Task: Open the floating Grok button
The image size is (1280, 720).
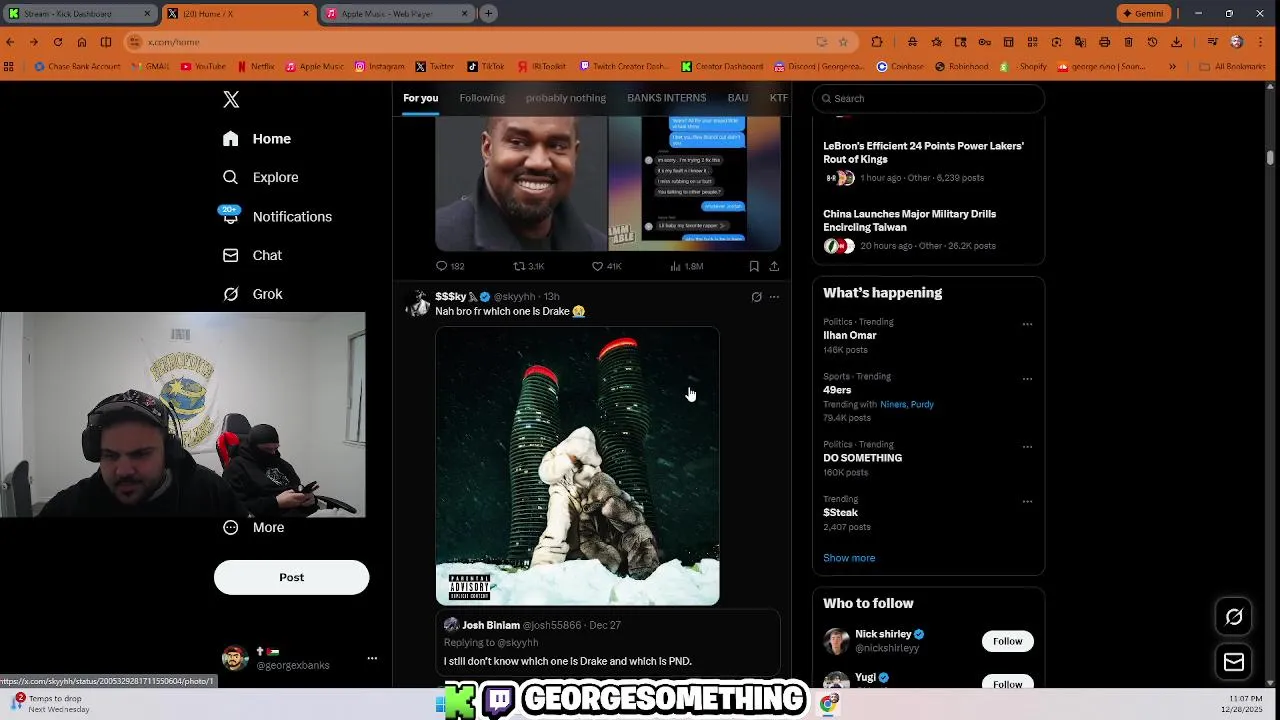Action: pyautogui.click(x=1234, y=617)
